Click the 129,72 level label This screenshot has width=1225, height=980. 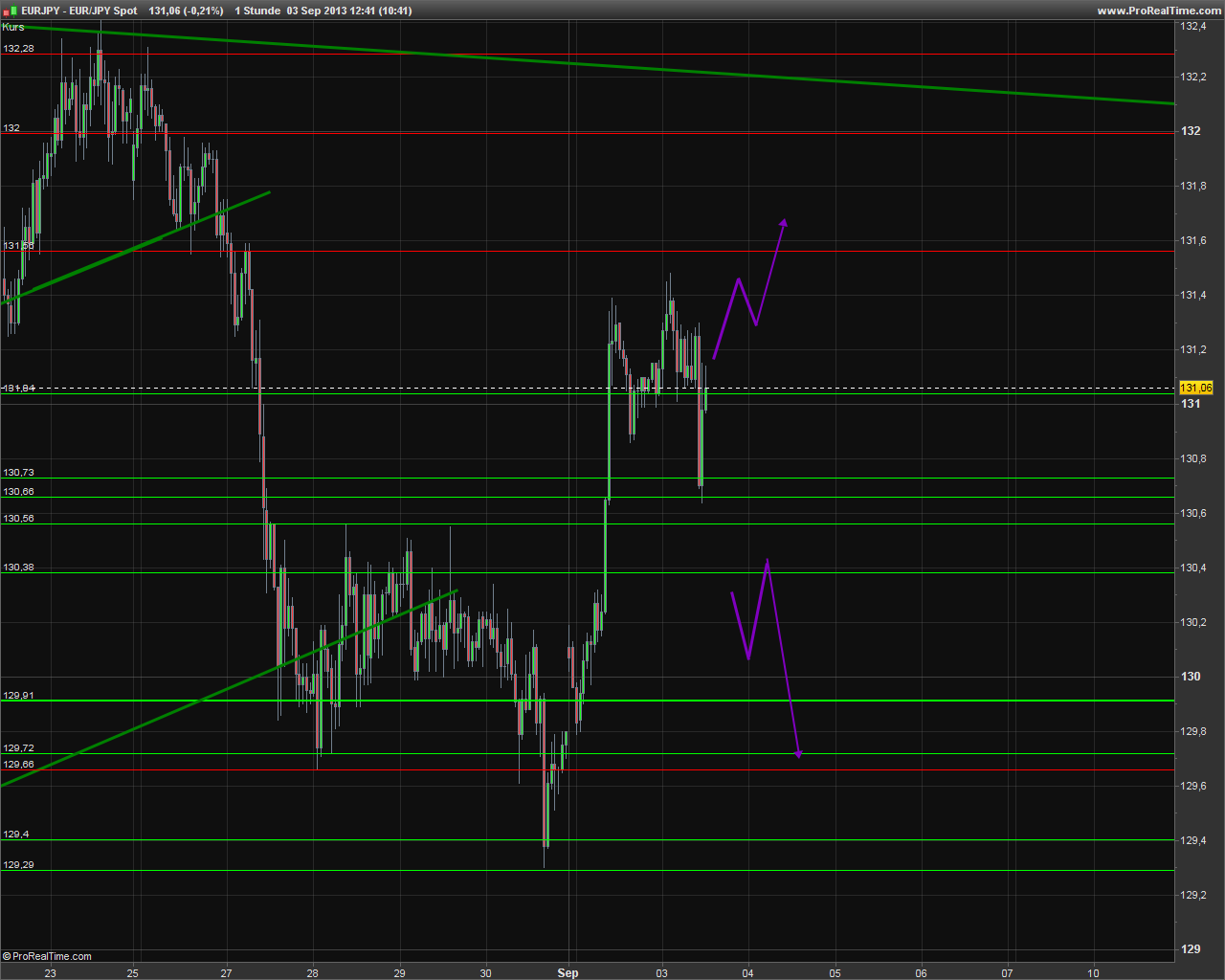coord(18,748)
